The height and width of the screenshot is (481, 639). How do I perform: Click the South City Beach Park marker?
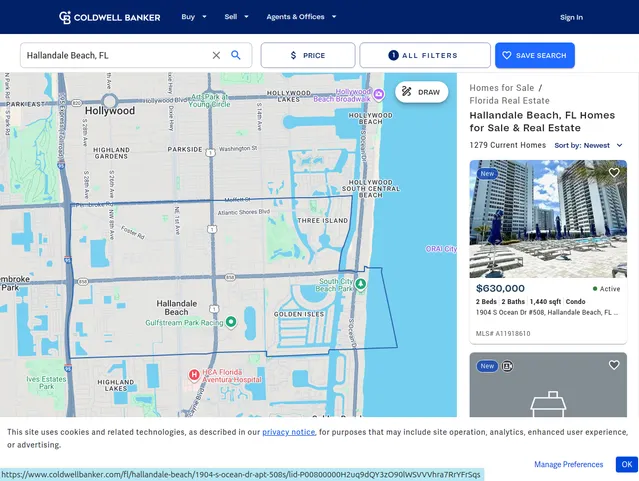(361, 284)
